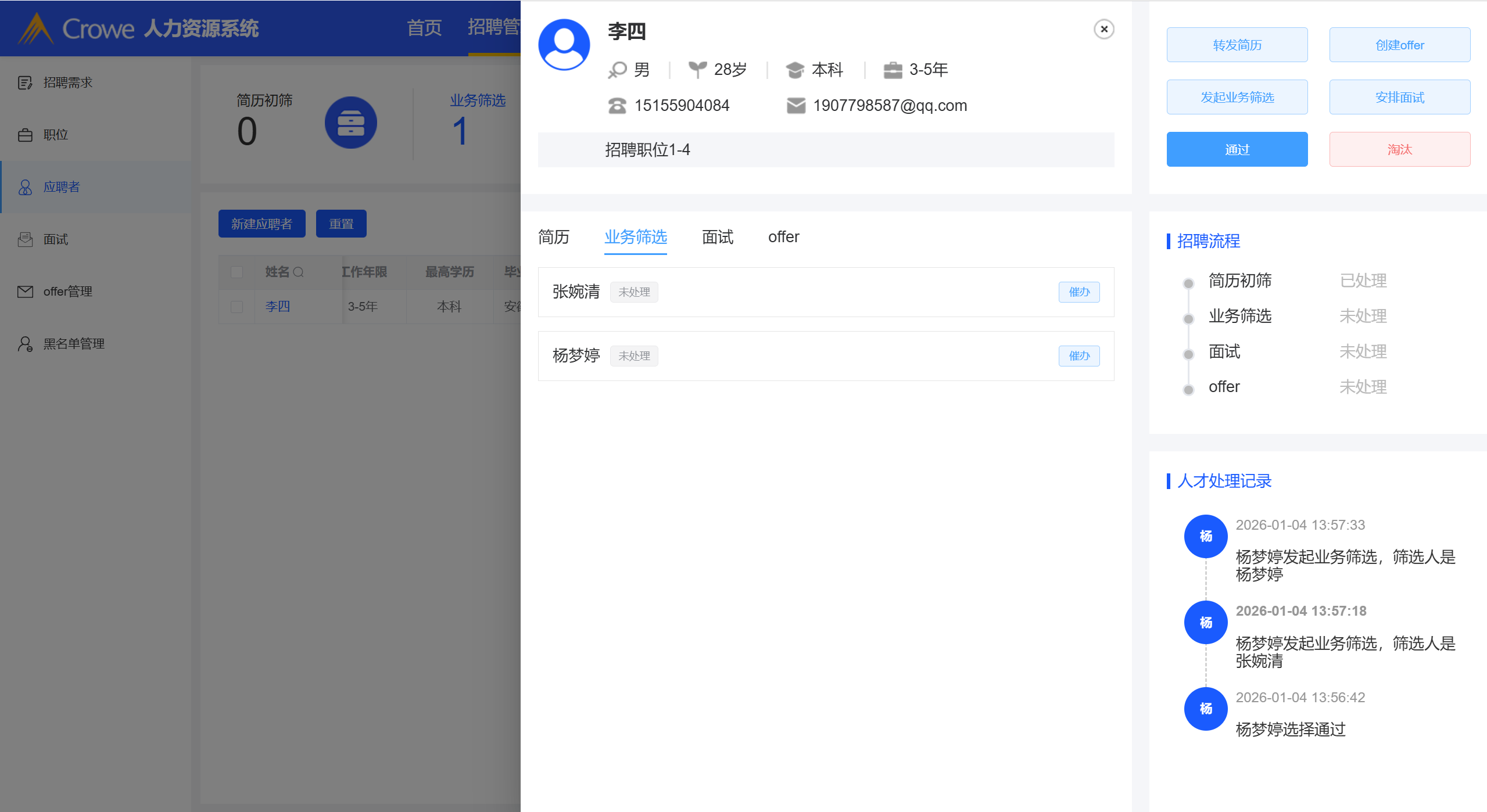The height and width of the screenshot is (812, 1487).
Task: Click 李四's blue avatar icon
Action: point(564,45)
